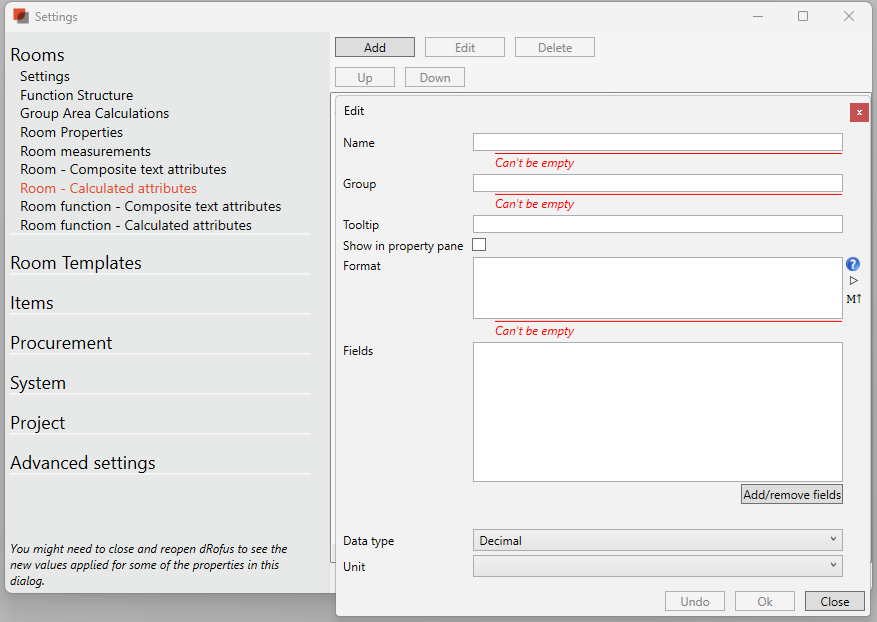Toggle Show in property pane checkbox

point(479,245)
